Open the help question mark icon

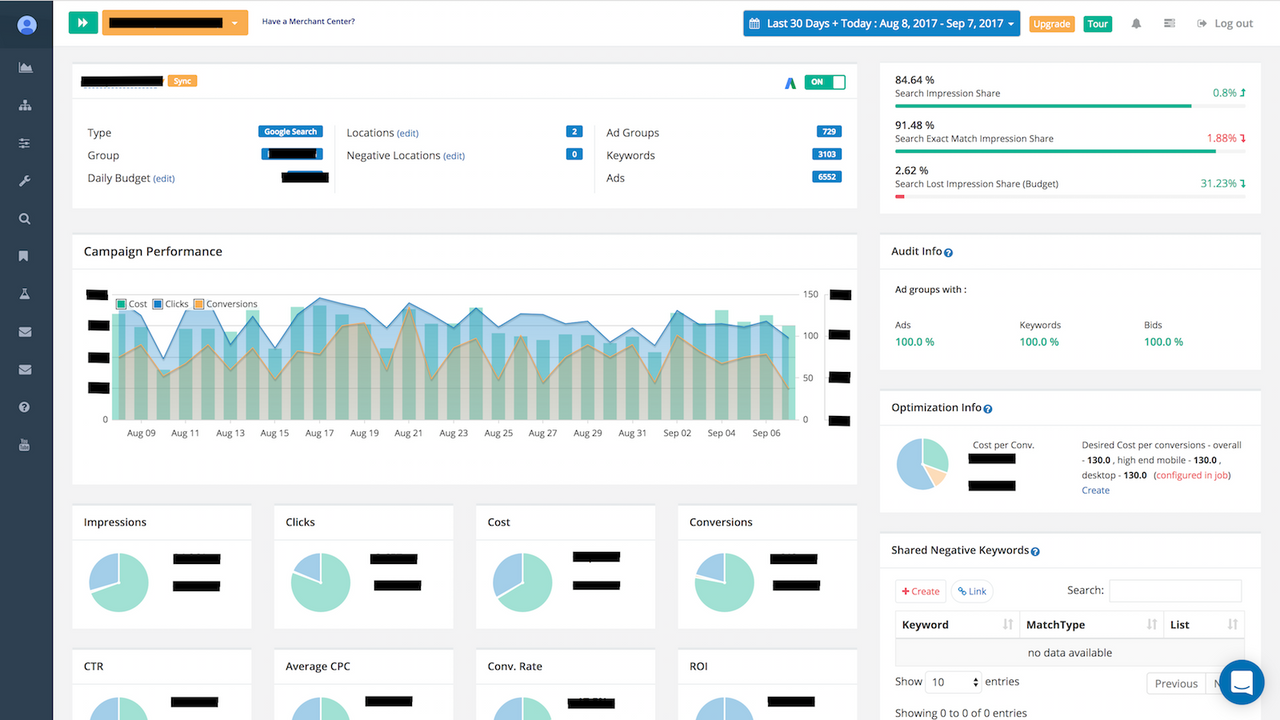coord(26,406)
